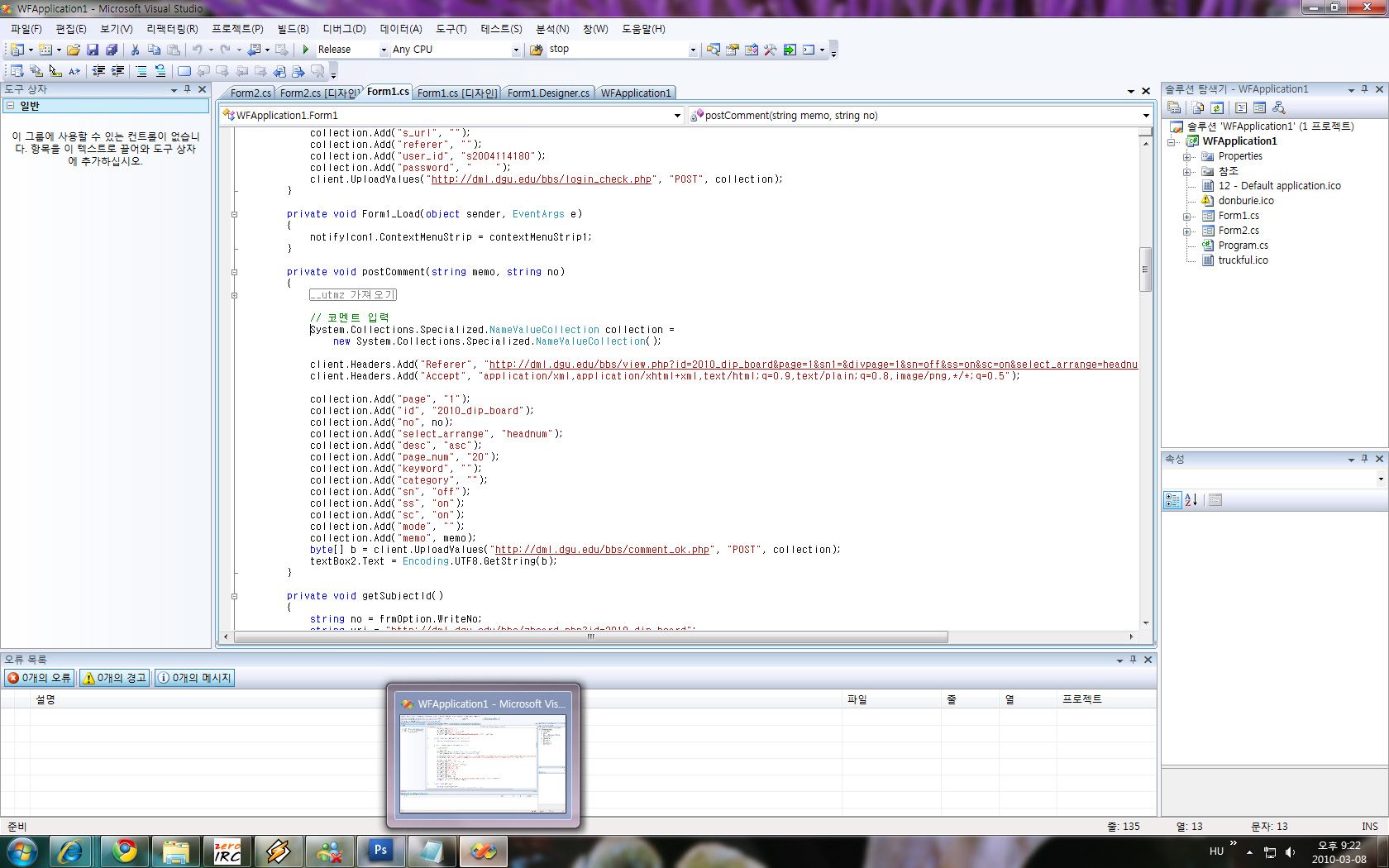The height and width of the screenshot is (868, 1389).
Task: Open the 'stop' find combo box dropdown
Action: click(693, 50)
